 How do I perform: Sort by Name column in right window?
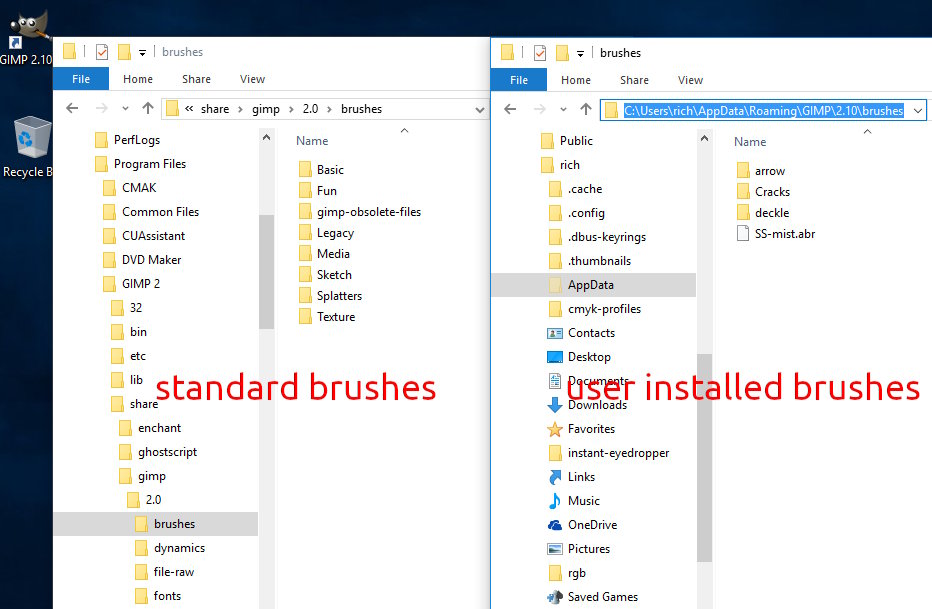click(x=750, y=142)
